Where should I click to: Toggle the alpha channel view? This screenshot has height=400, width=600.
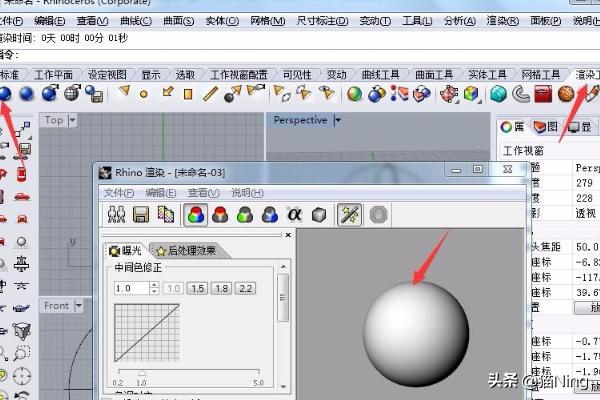[294, 215]
